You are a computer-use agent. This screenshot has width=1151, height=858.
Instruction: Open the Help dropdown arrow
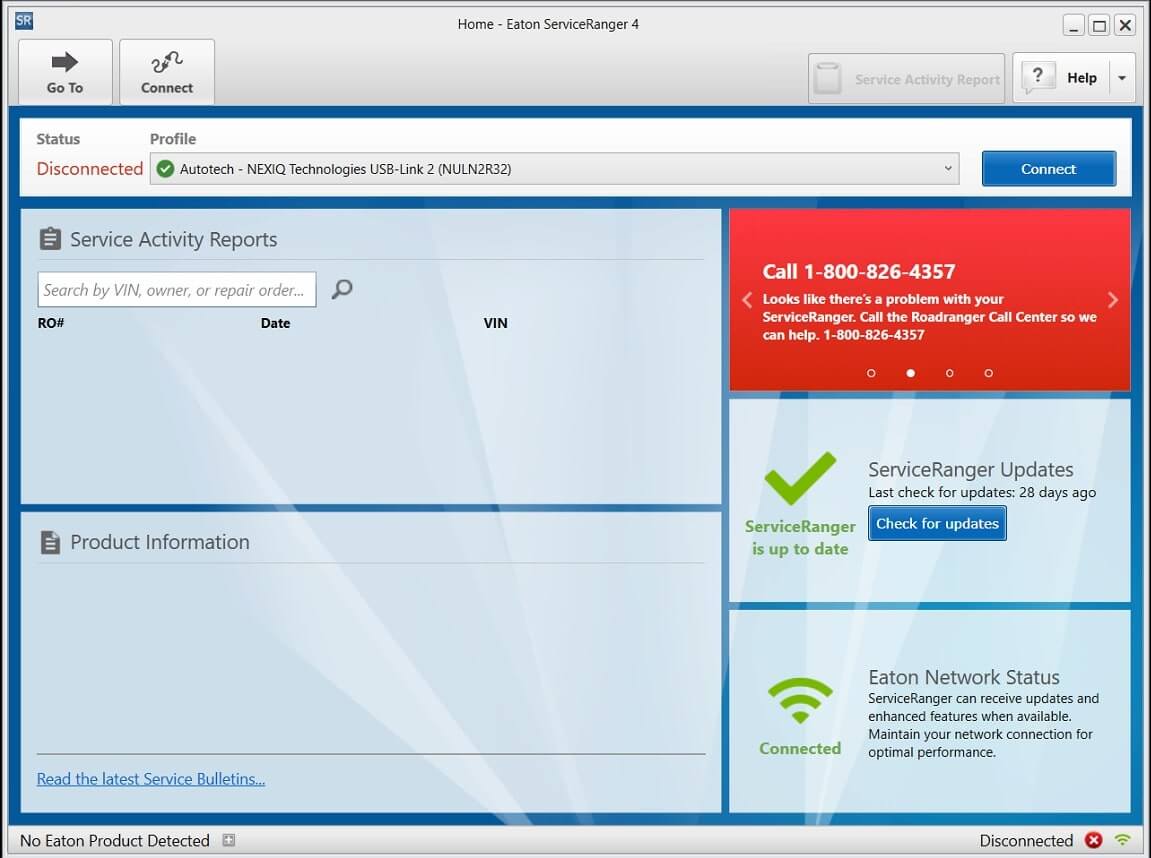(x=1121, y=78)
